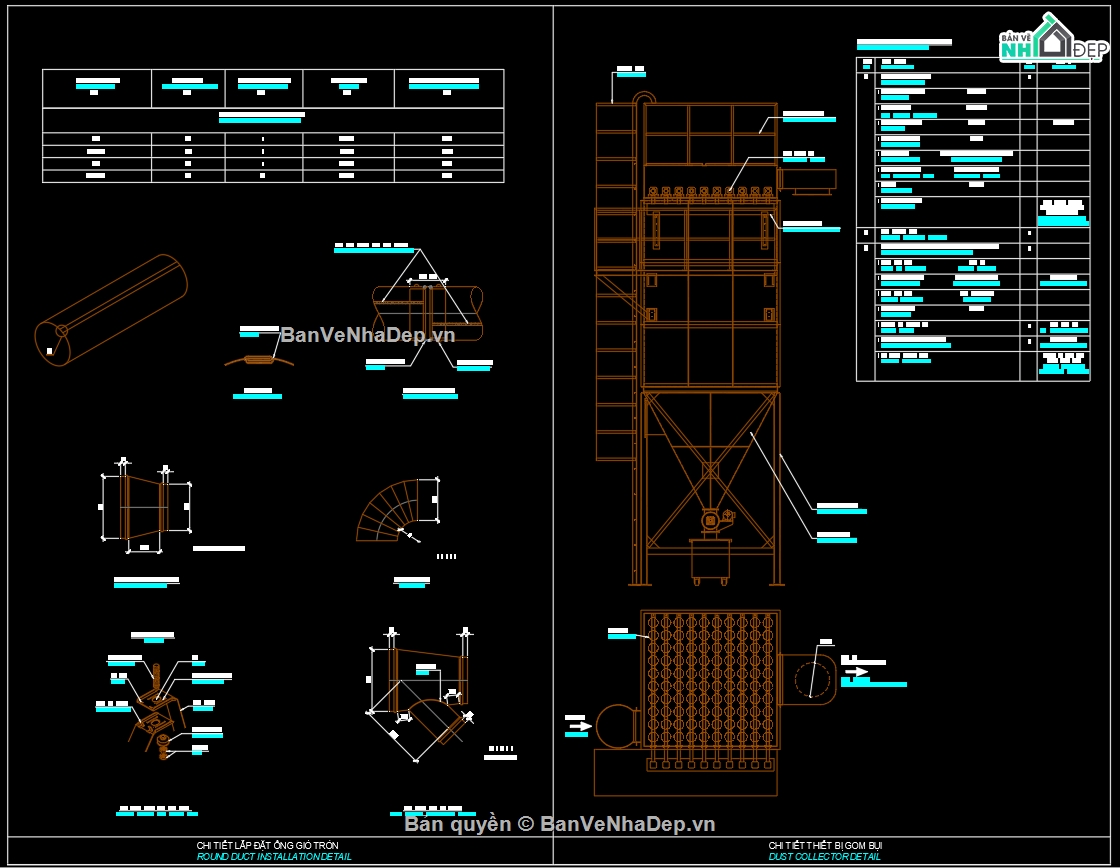The image size is (1120, 868).
Task: Select the 'DUST COLLECTOR DETAIL' title
Action: pyautogui.click(x=825, y=856)
